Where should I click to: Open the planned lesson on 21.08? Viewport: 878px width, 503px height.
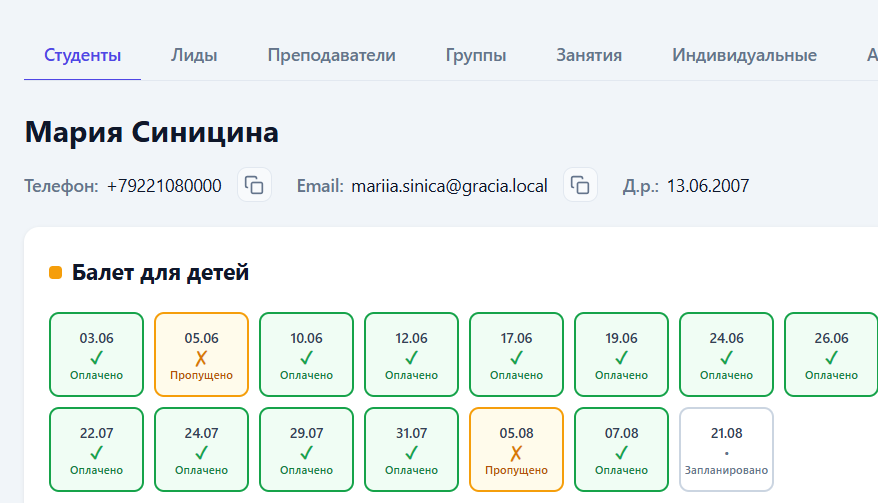pos(726,450)
